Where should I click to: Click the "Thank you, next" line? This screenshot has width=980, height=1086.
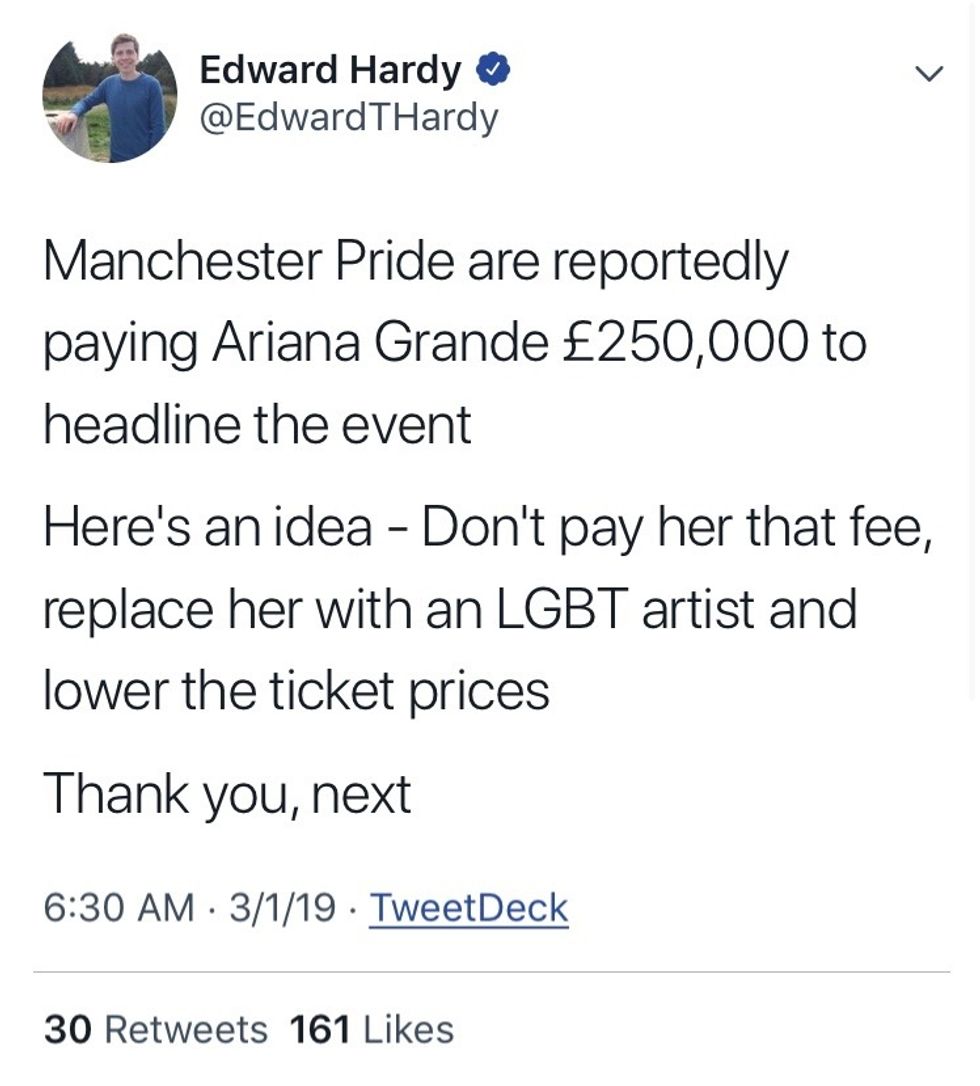[227, 795]
